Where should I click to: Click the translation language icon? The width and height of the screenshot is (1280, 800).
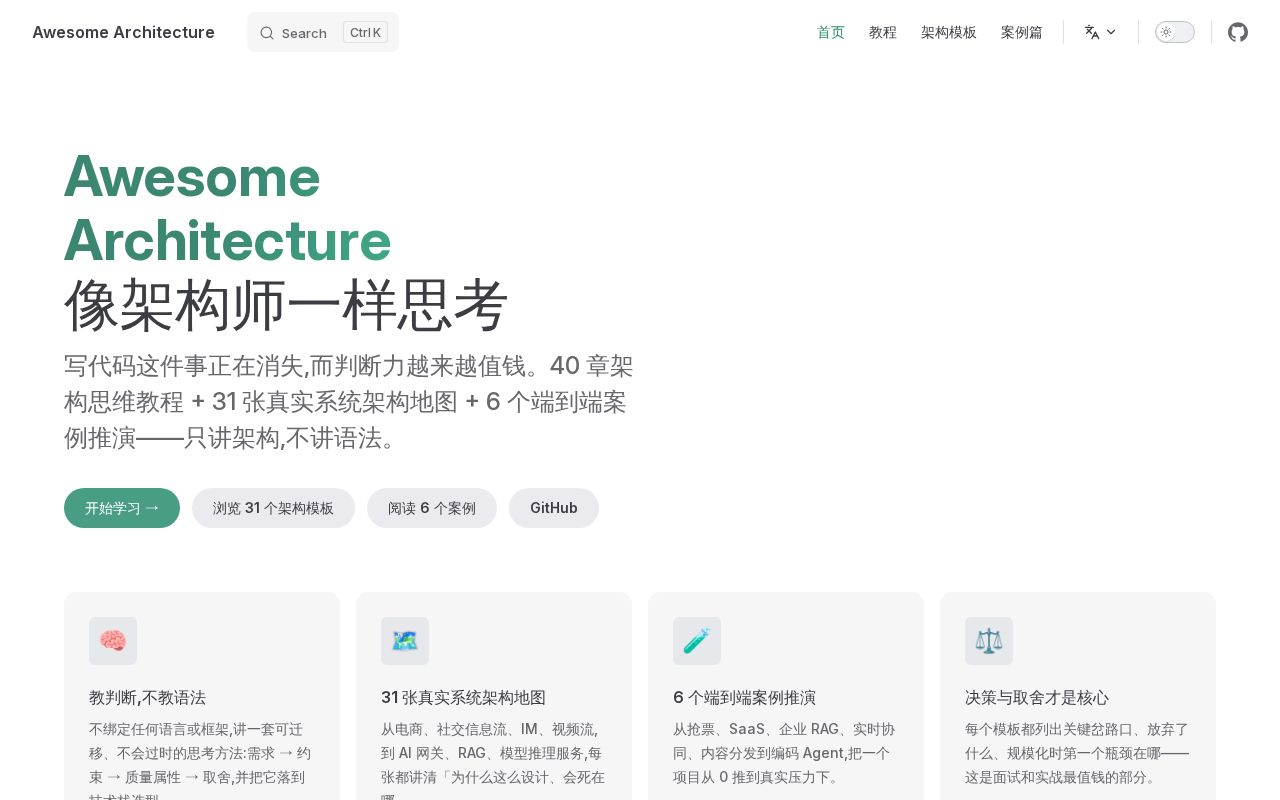(1092, 32)
